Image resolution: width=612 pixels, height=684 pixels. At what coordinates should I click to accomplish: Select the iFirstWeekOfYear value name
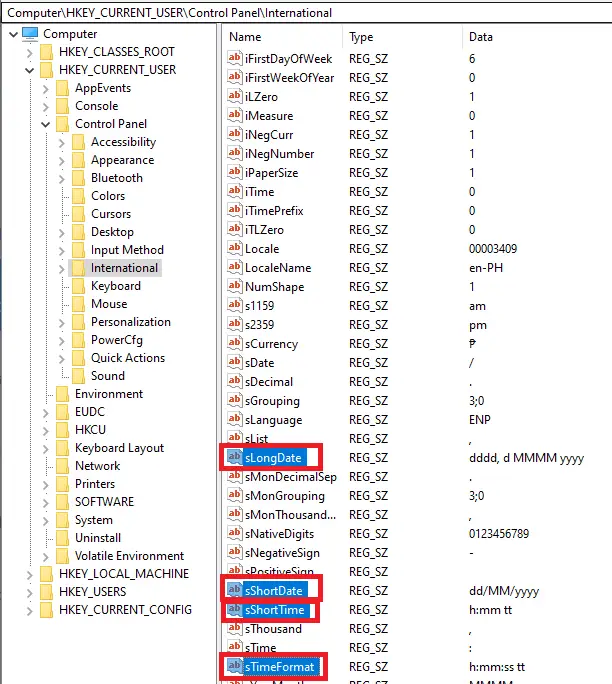click(x=289, y=78)
